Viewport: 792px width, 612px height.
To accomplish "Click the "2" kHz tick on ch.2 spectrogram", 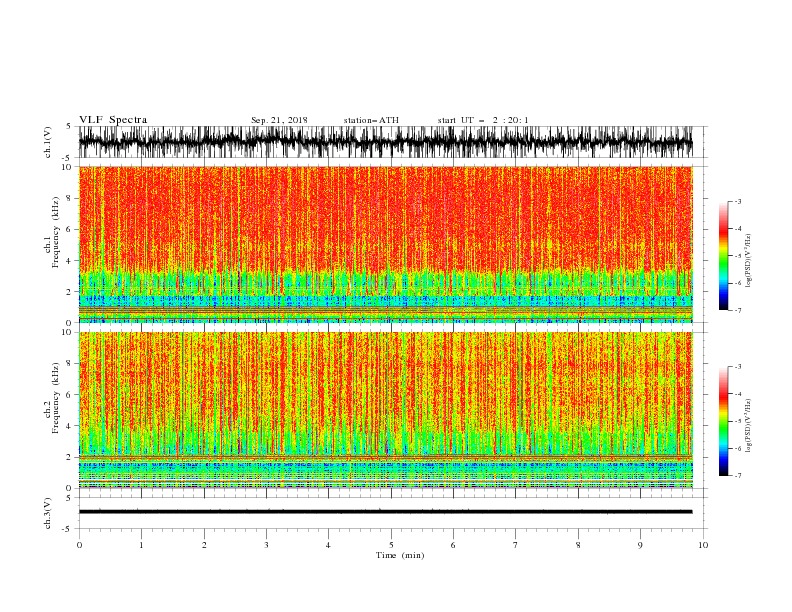I will tap(69, 457).
